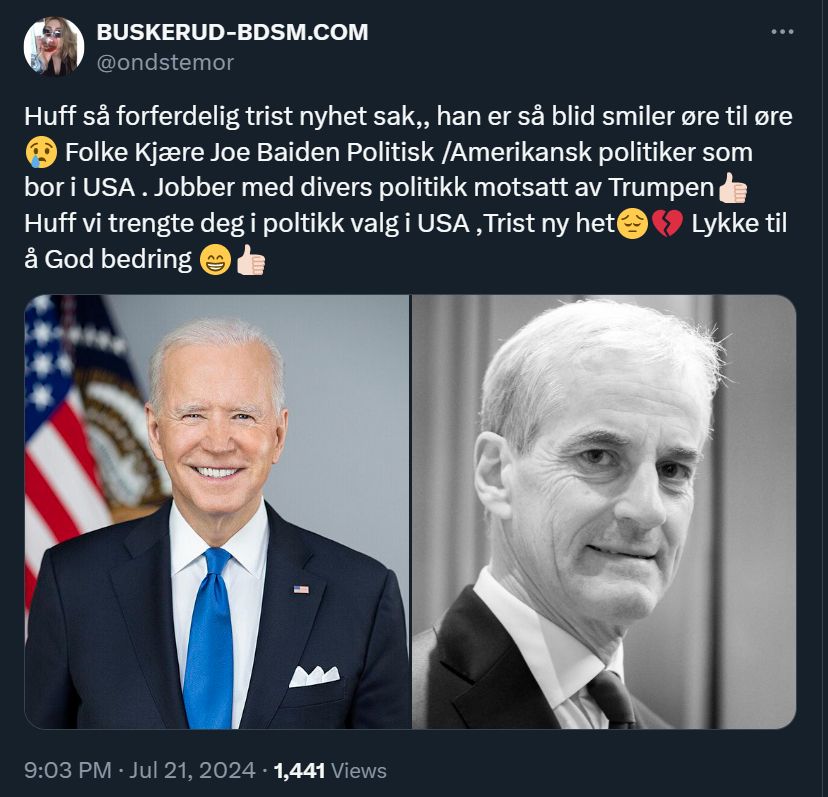
Task: Open the color photo with blue tie
Action: coord(217,512)
